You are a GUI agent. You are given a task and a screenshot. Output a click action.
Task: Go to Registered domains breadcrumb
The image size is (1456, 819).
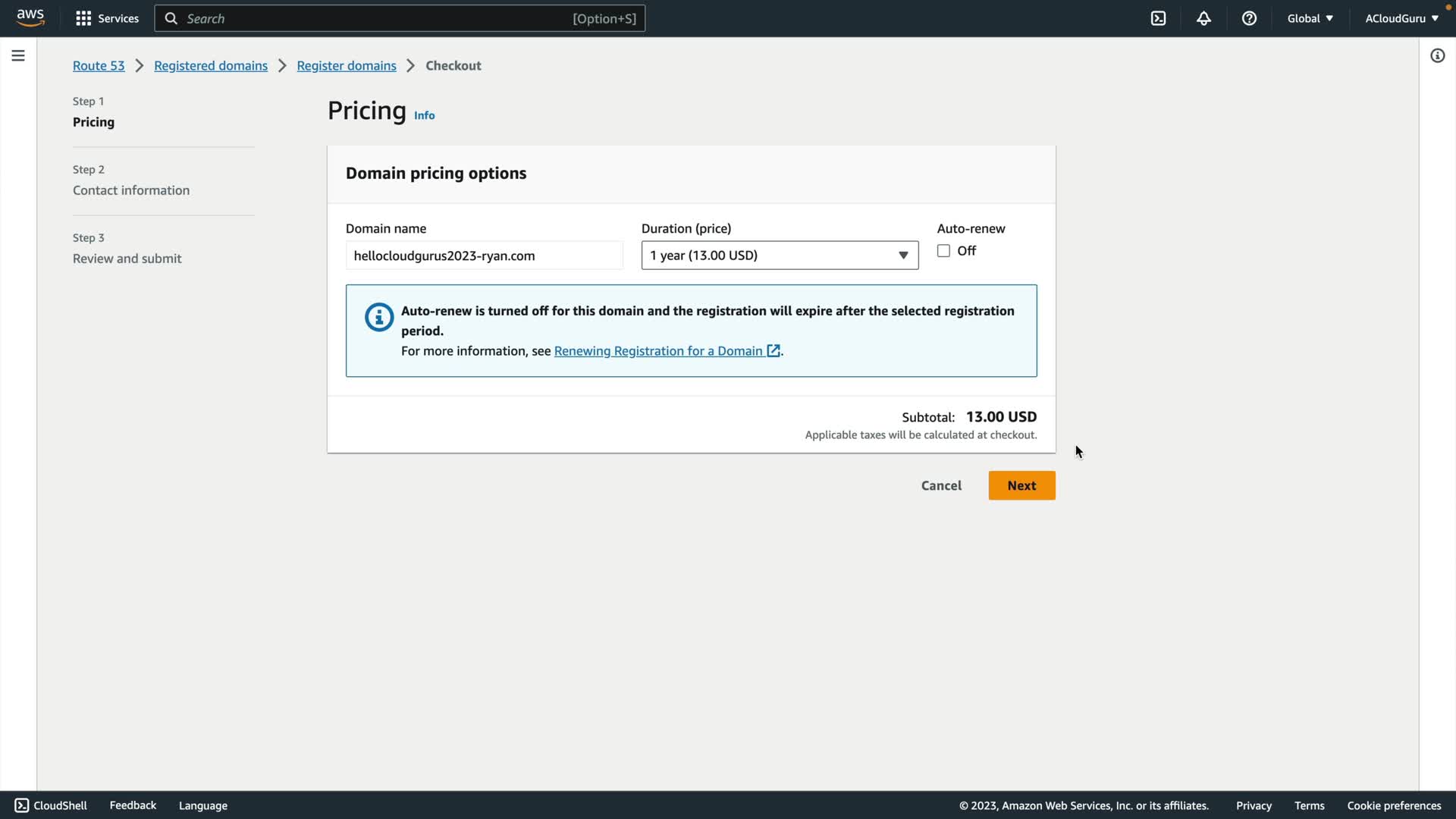coord(211,66)
